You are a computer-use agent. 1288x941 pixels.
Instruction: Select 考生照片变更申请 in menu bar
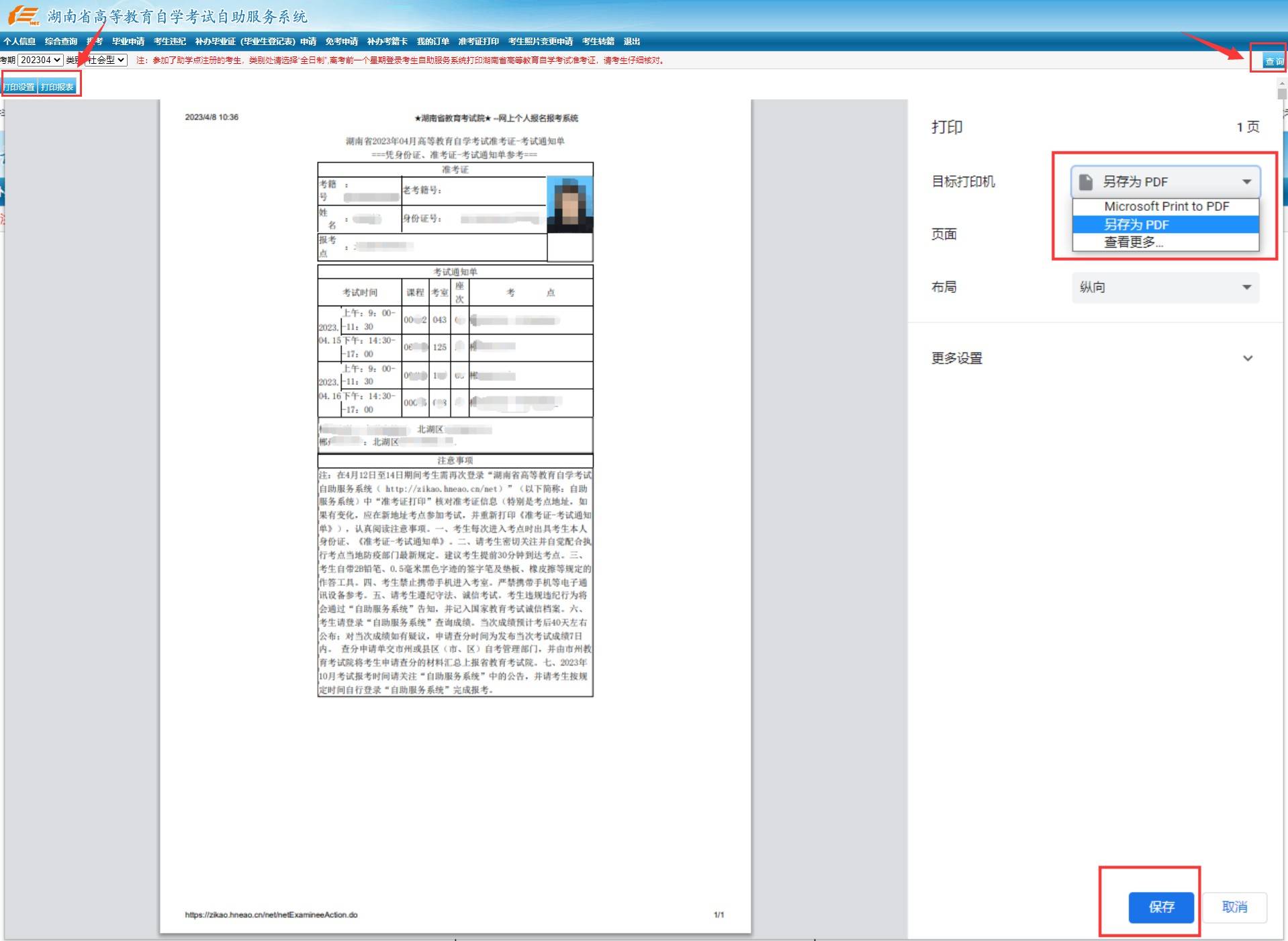pyautogui.click(x=541, y=42)
